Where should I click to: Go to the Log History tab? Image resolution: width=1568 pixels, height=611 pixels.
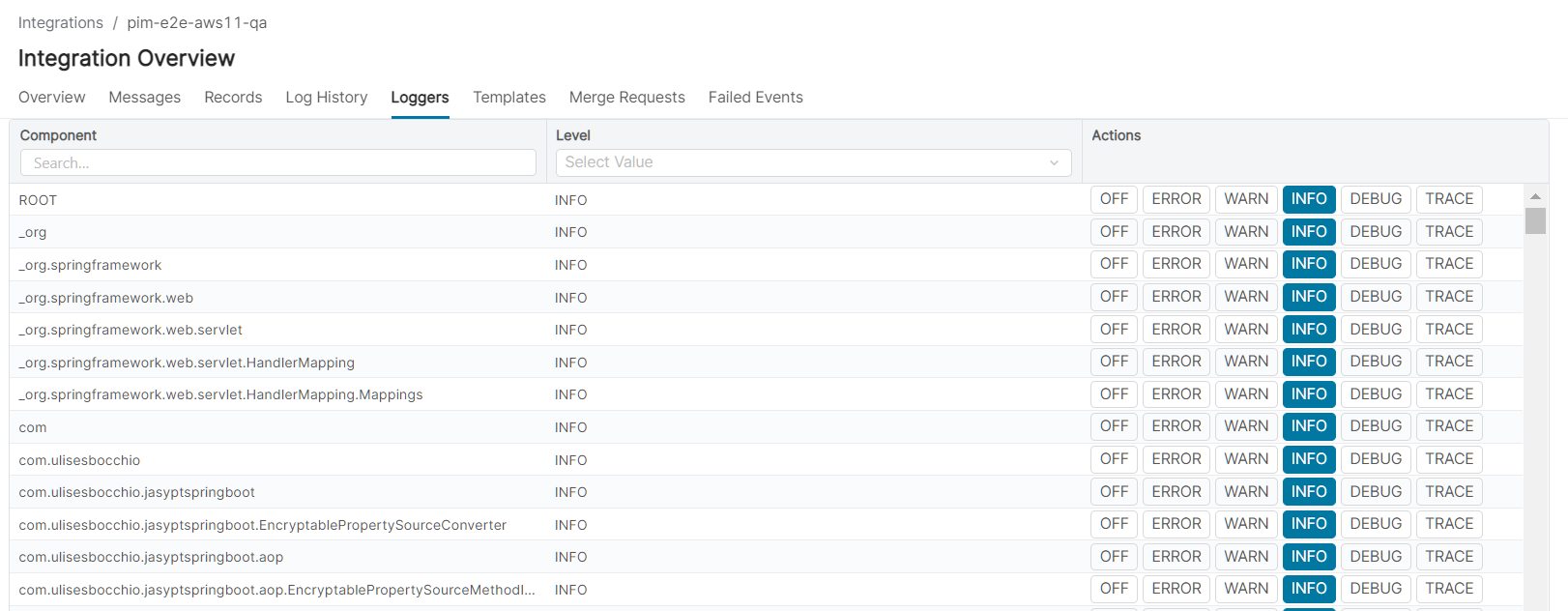click(x=326, y=98)
